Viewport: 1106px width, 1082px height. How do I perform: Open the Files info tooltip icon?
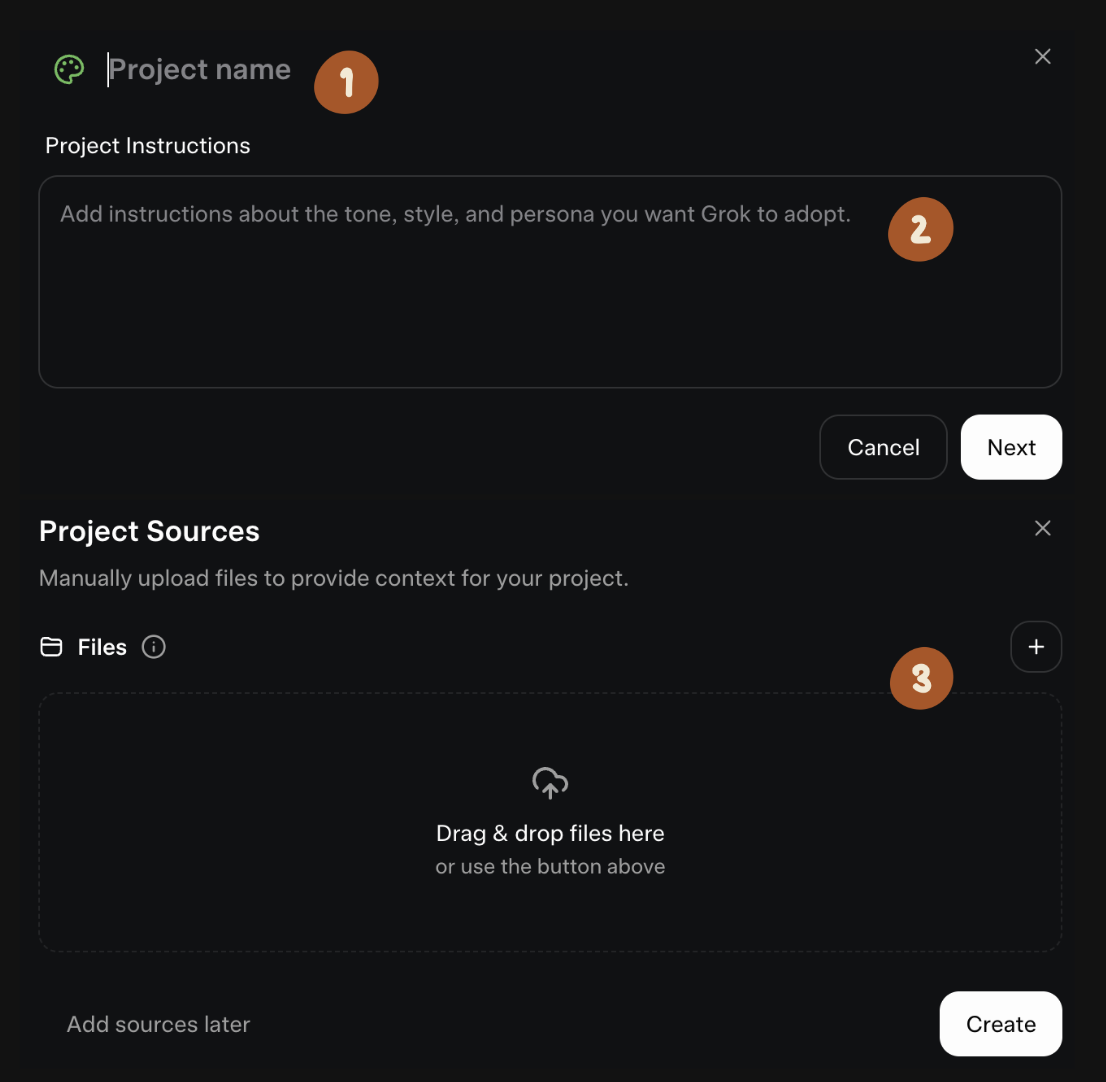pos(154,647)
